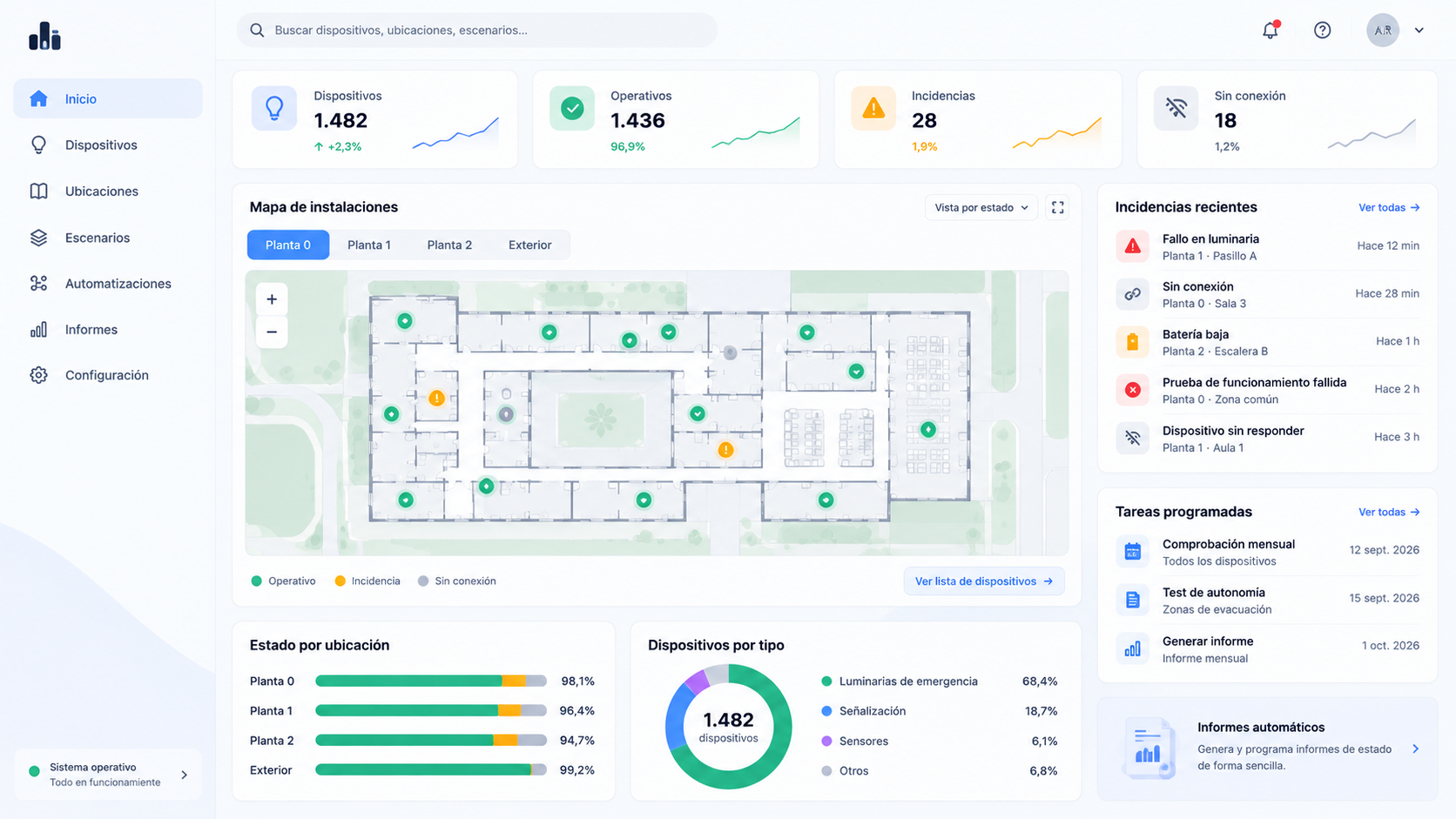Image resolution: width=1456 pixels, height=819 pixels.
Task: Click the Exterior status bar
Action: [431, 769]
